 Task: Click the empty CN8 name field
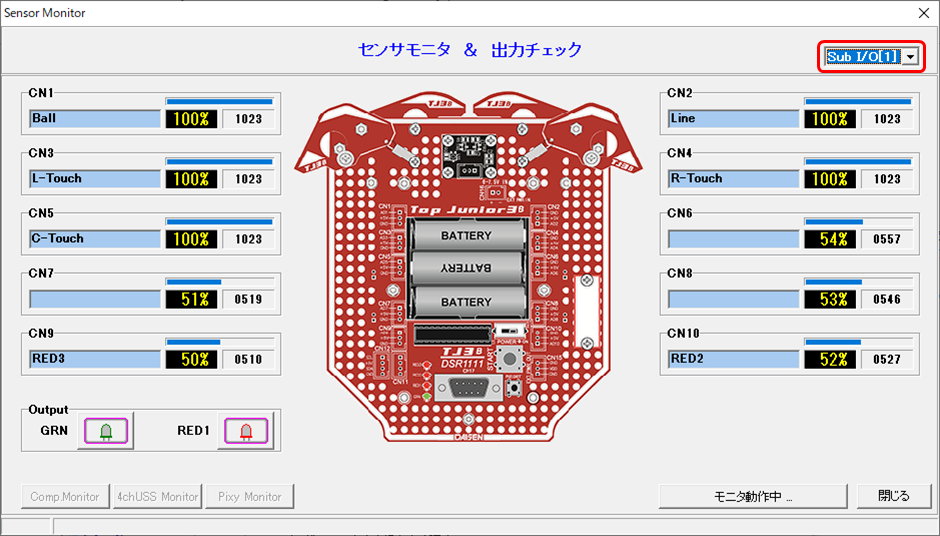[x=734, y=299]
